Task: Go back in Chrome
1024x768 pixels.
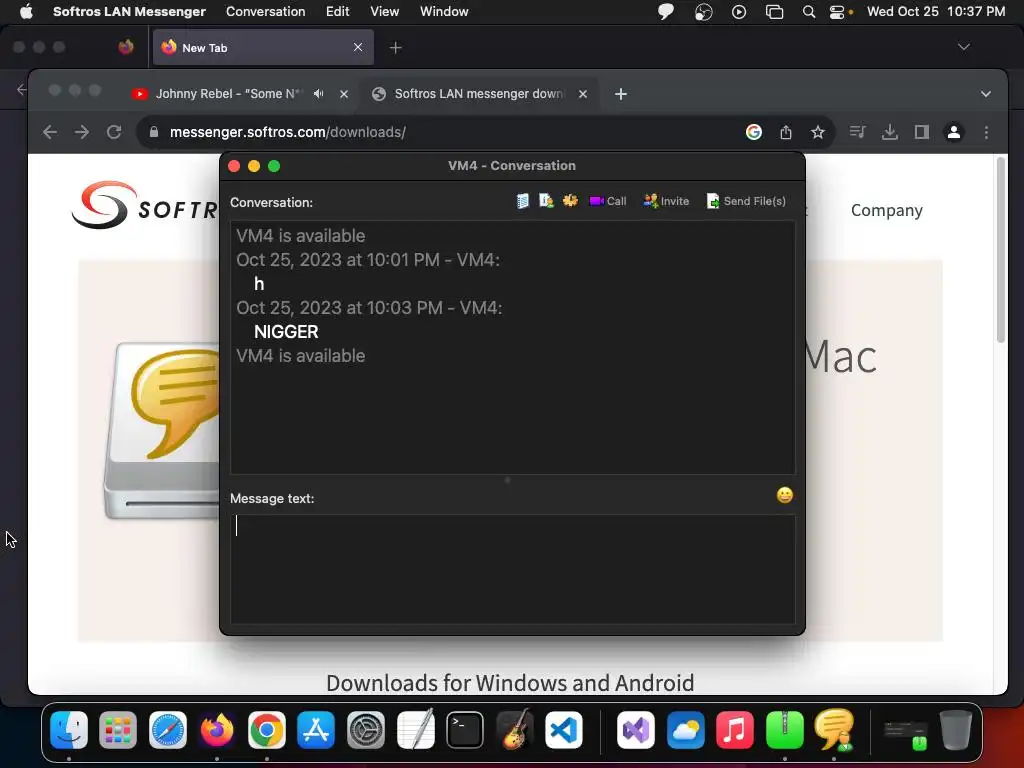Action: [x=50, y=132]
